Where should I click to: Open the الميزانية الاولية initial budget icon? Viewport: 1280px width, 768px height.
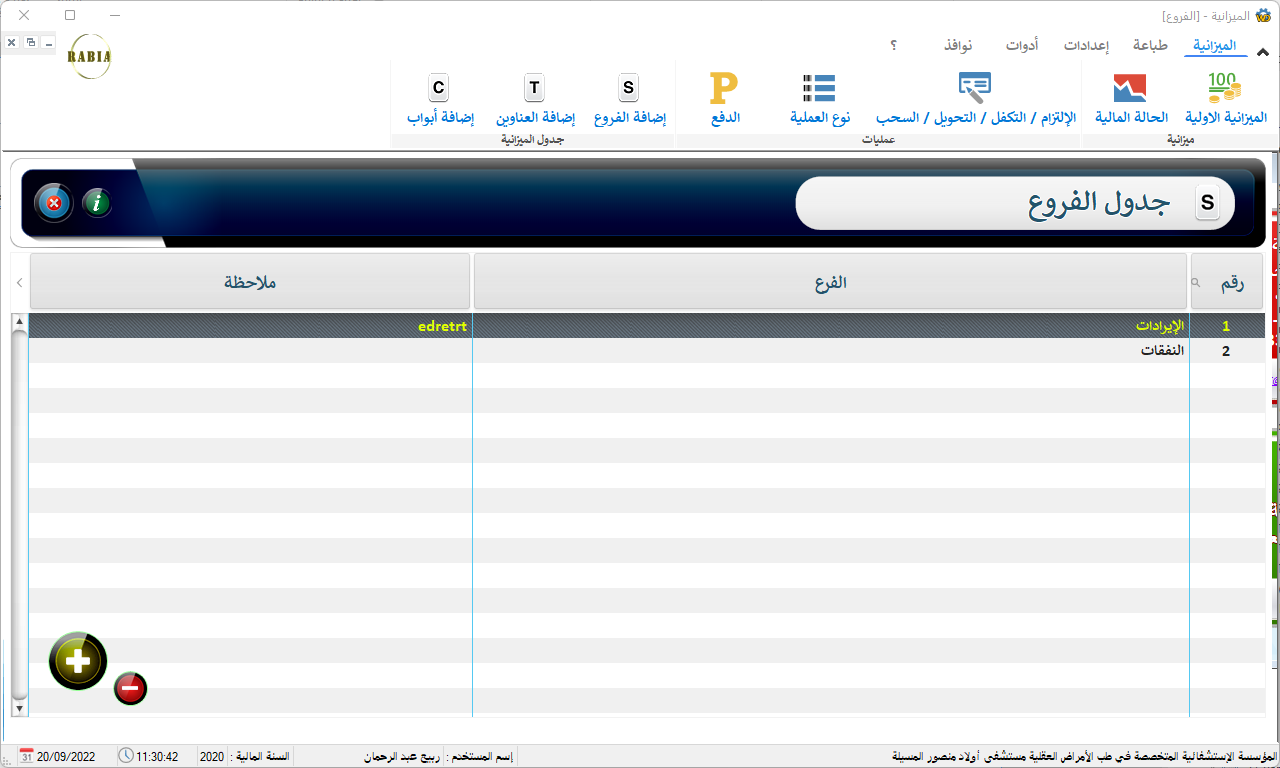click(x=1224, y=90)
